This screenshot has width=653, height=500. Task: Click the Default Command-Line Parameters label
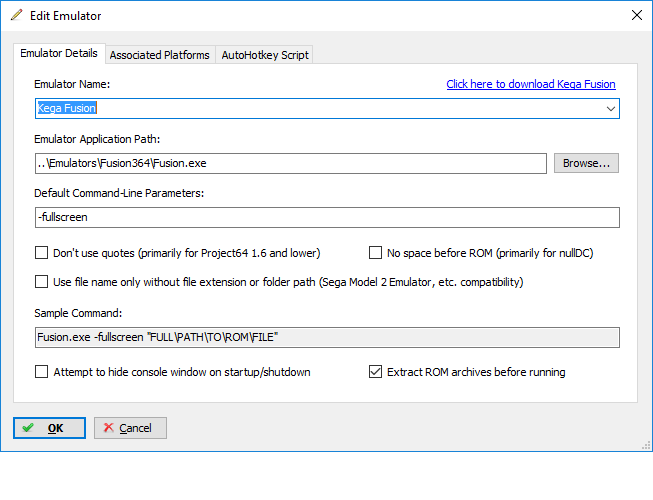(119, 193)
